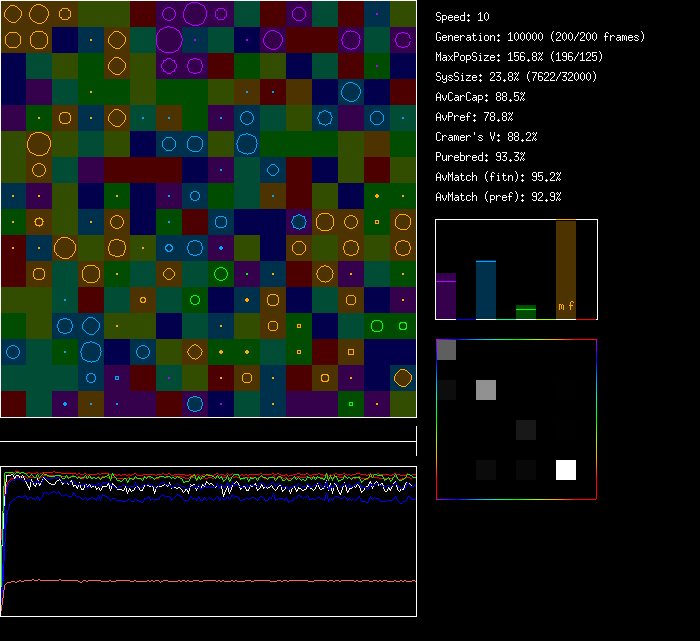The width and height of the screenshot is (700, 641).
Task: Click the gray cell at matrix top-left corner
Action: [x=446, y=350]
